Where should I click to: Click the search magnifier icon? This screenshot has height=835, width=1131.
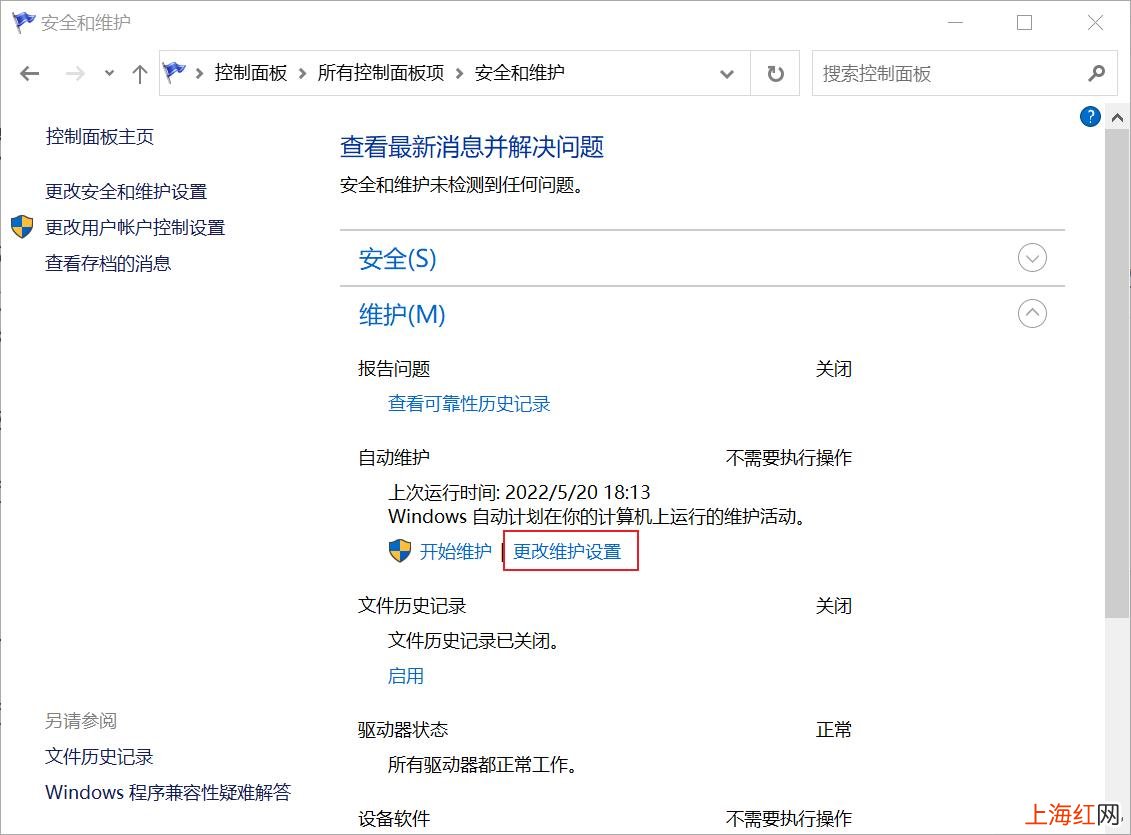(x=1096, y=73)
